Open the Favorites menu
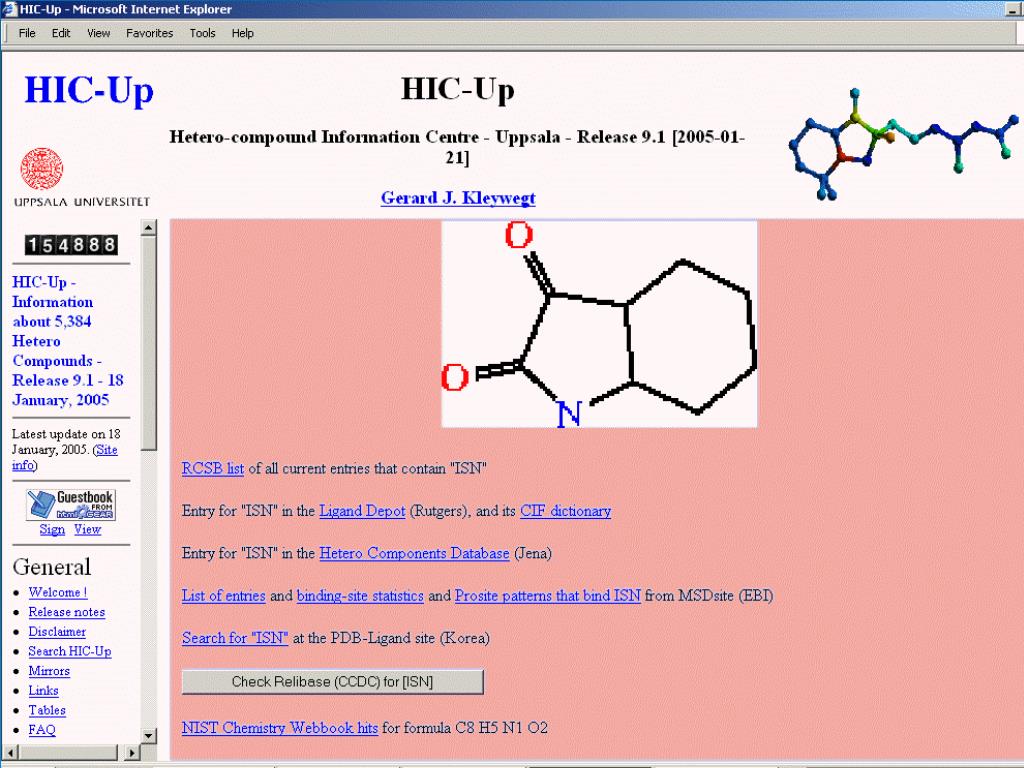This screenshot has width=1024, height=768. (x=150, y=33)
